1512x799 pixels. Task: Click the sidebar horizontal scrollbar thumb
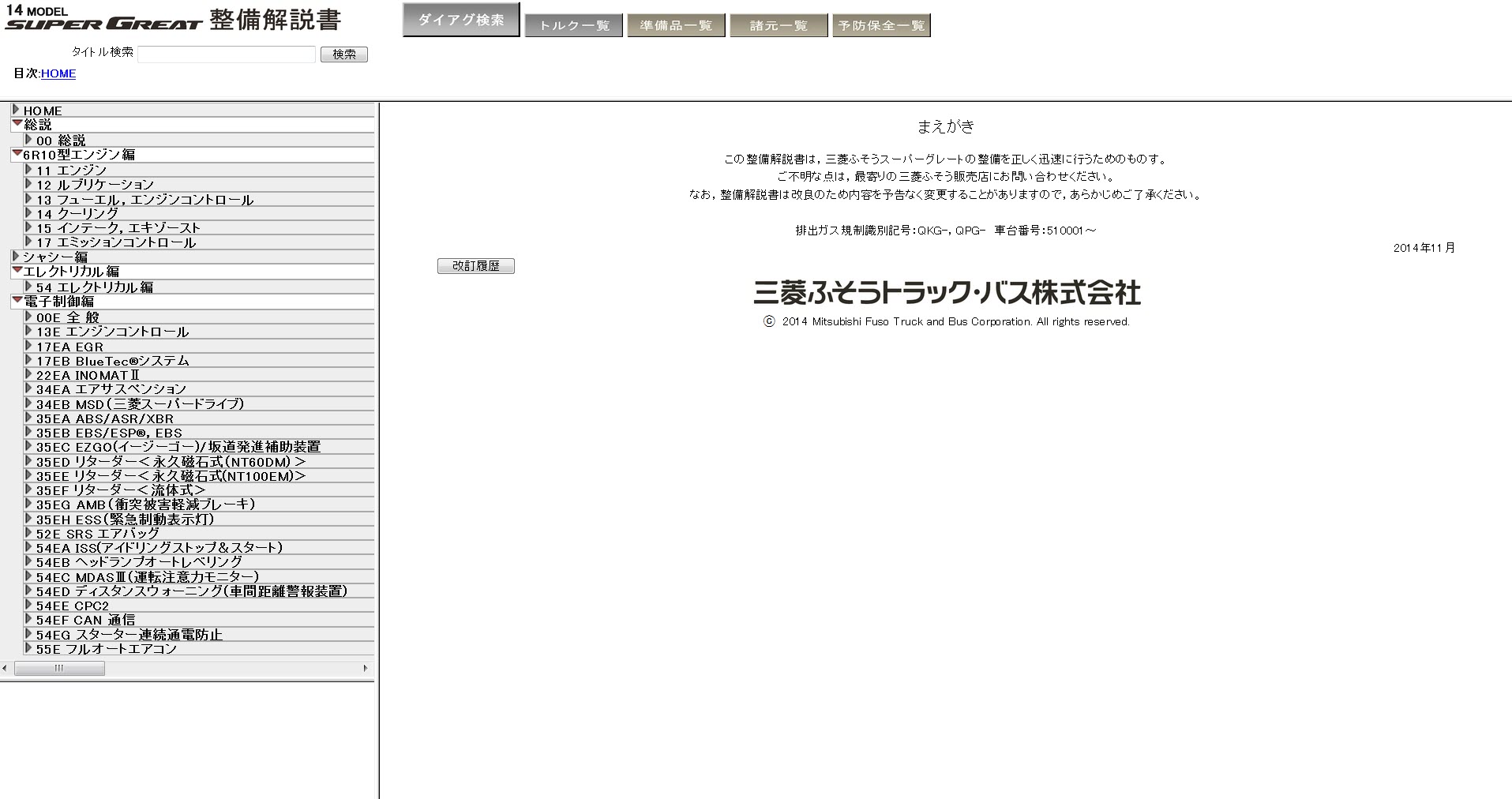pos(59,669)
